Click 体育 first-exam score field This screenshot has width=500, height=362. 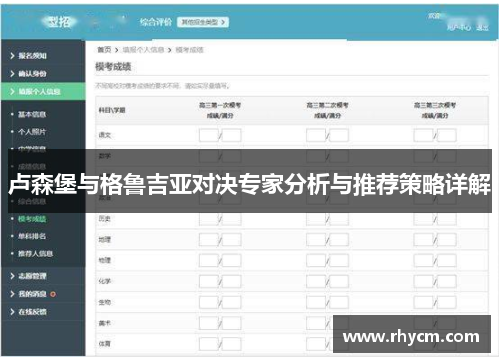(209, 344)
